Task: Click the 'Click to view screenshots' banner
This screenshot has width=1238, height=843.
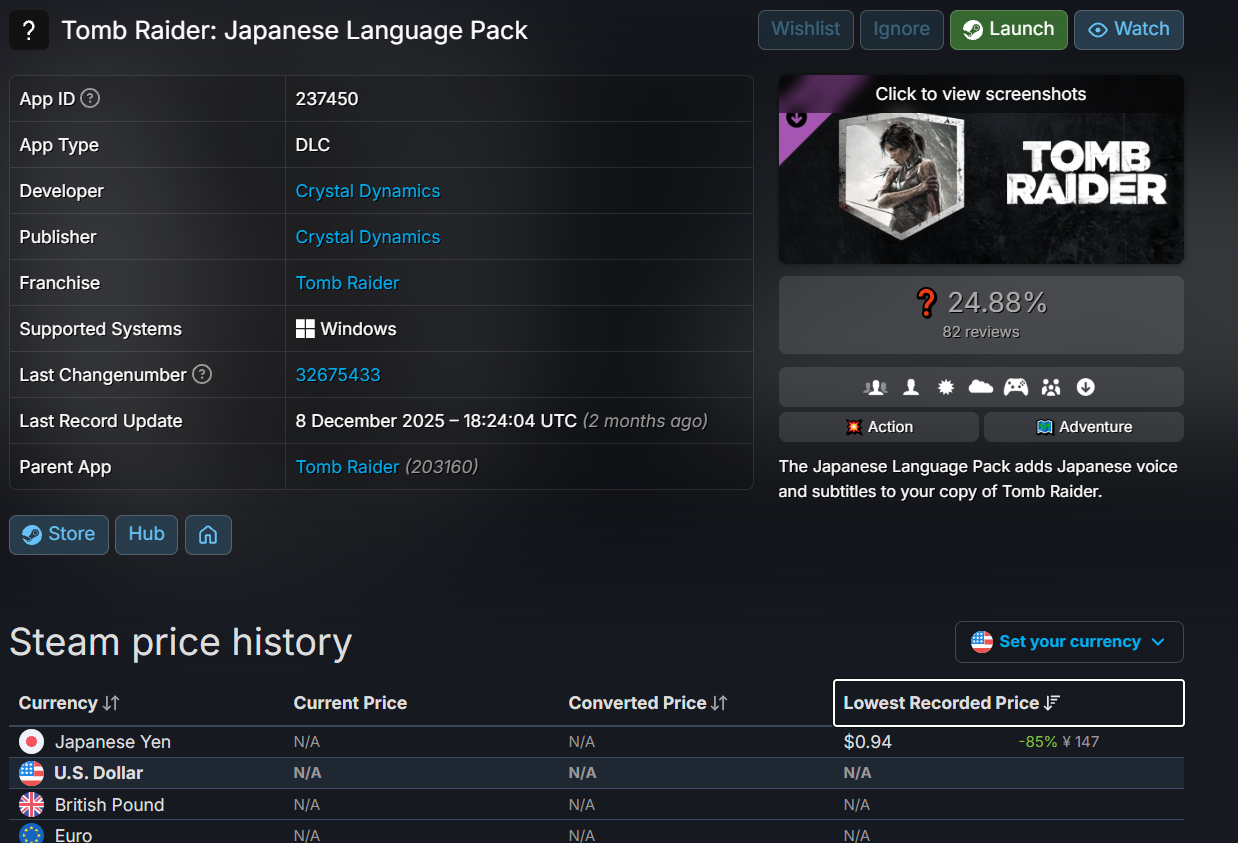Action: pos(981,94)
